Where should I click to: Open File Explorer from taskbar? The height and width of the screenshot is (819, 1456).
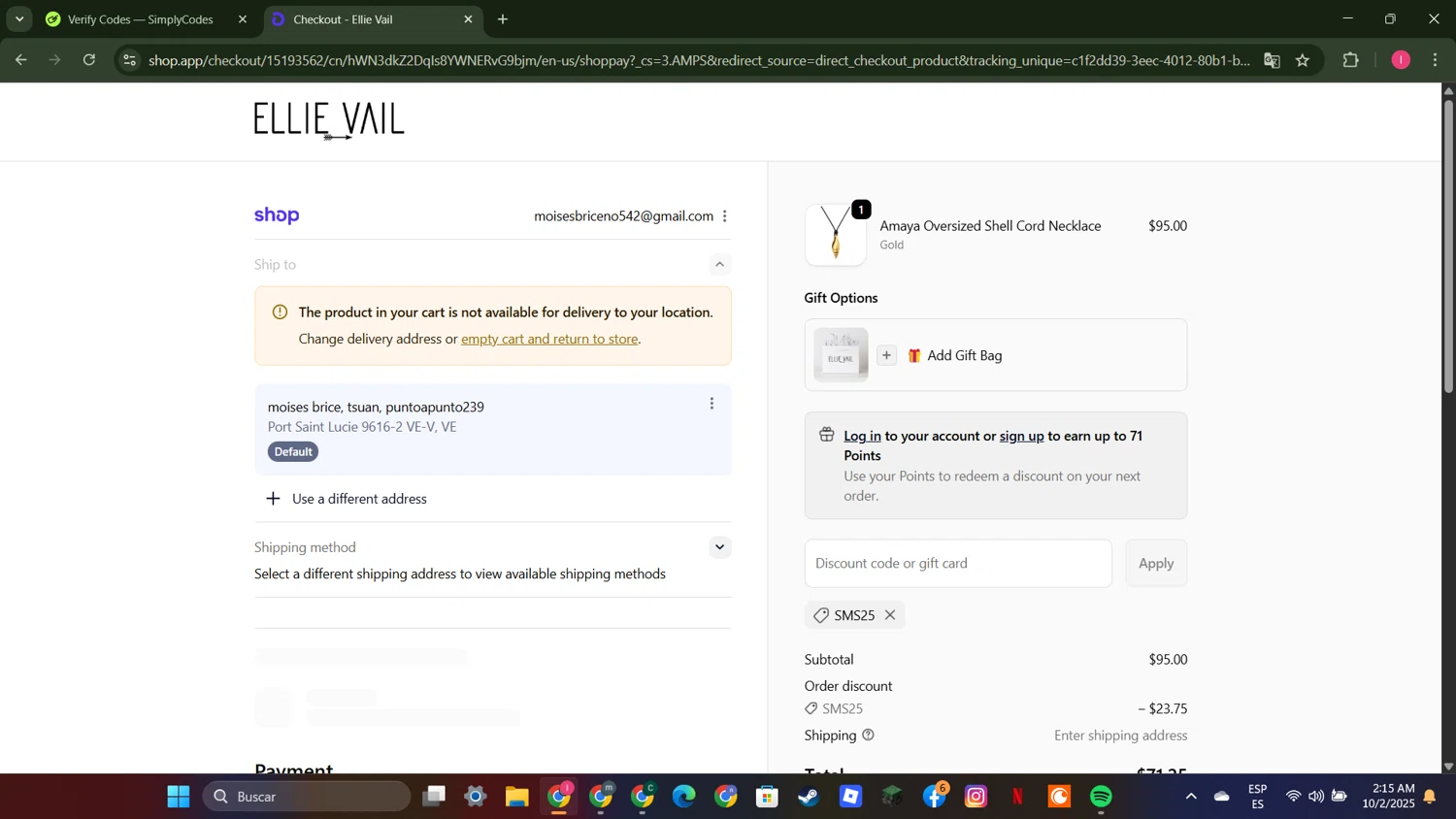coord(517,797)
